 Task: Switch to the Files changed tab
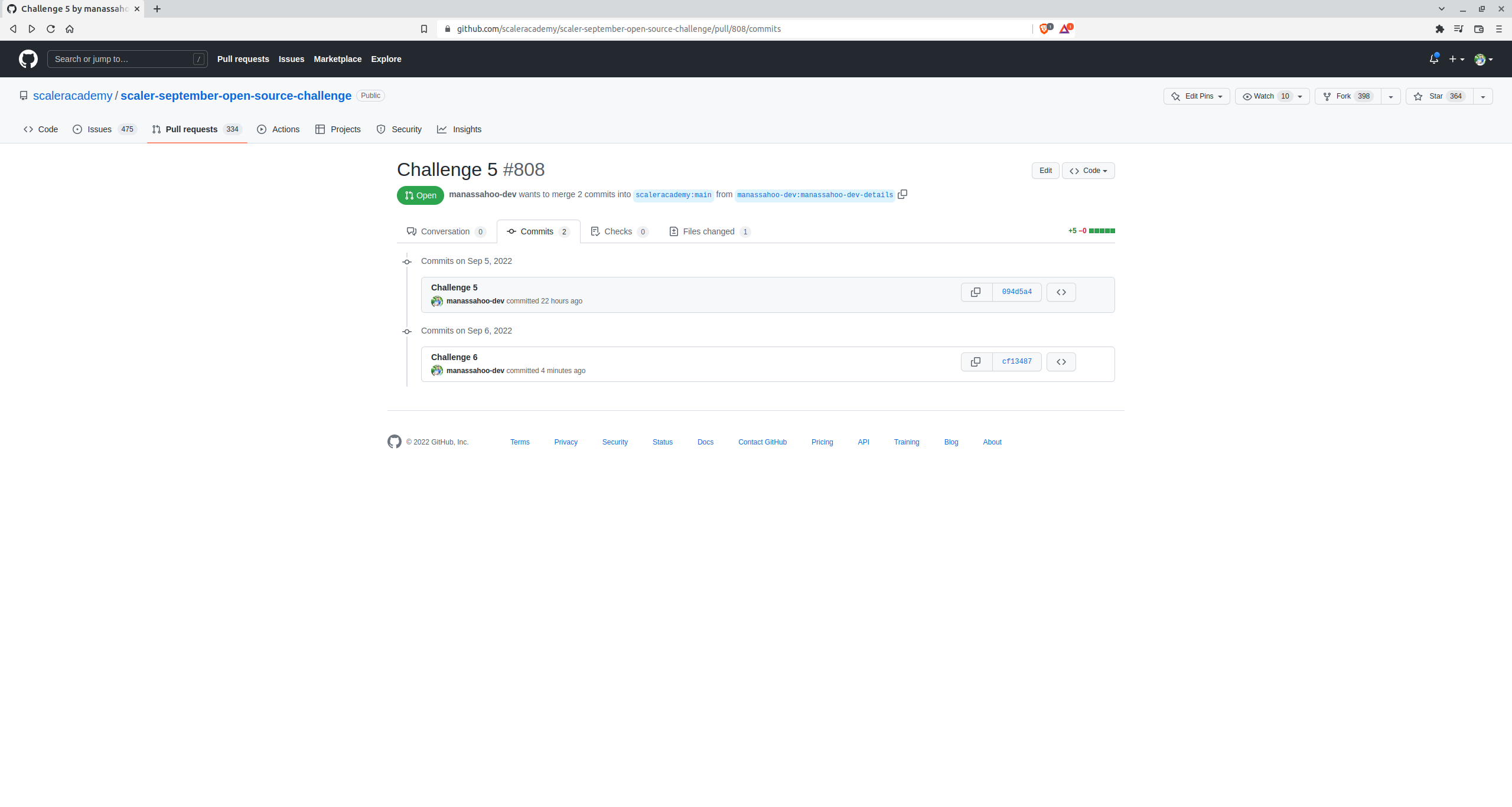click(708, 231)
